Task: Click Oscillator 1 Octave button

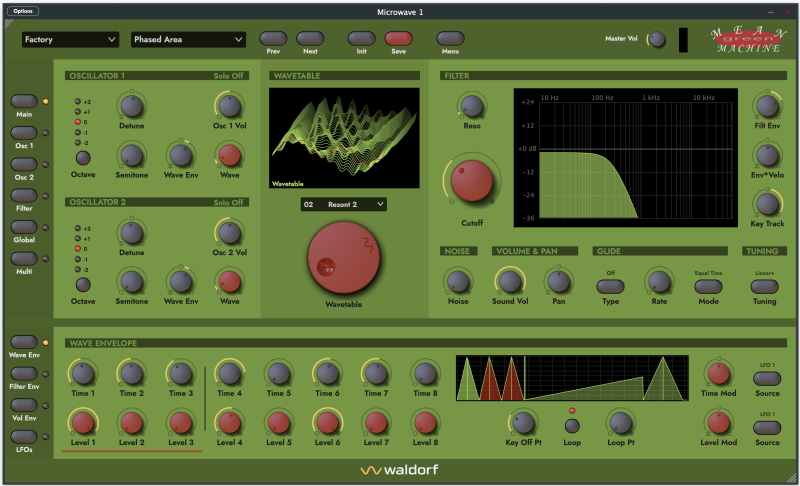Action: [x=83, y=158]
